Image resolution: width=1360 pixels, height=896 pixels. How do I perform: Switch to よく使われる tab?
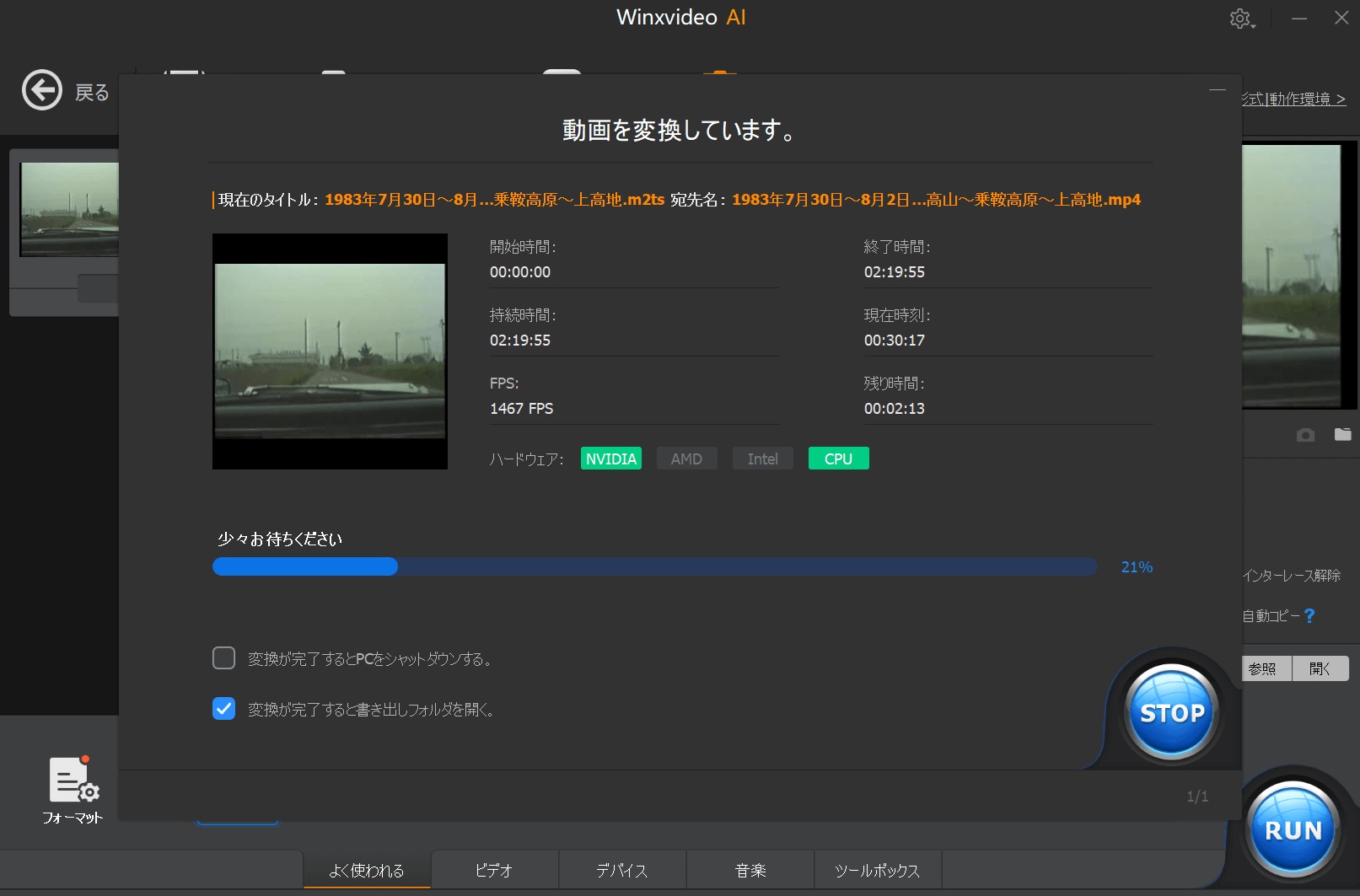coord(367,870)
